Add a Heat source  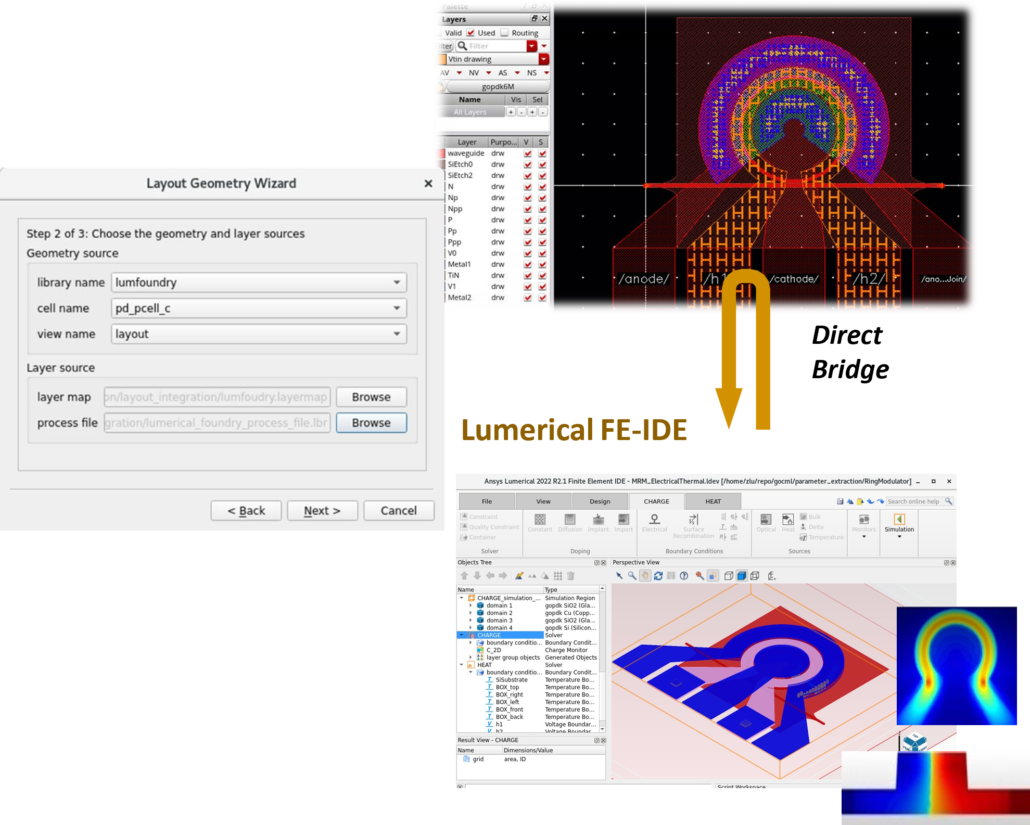[786, 521]
